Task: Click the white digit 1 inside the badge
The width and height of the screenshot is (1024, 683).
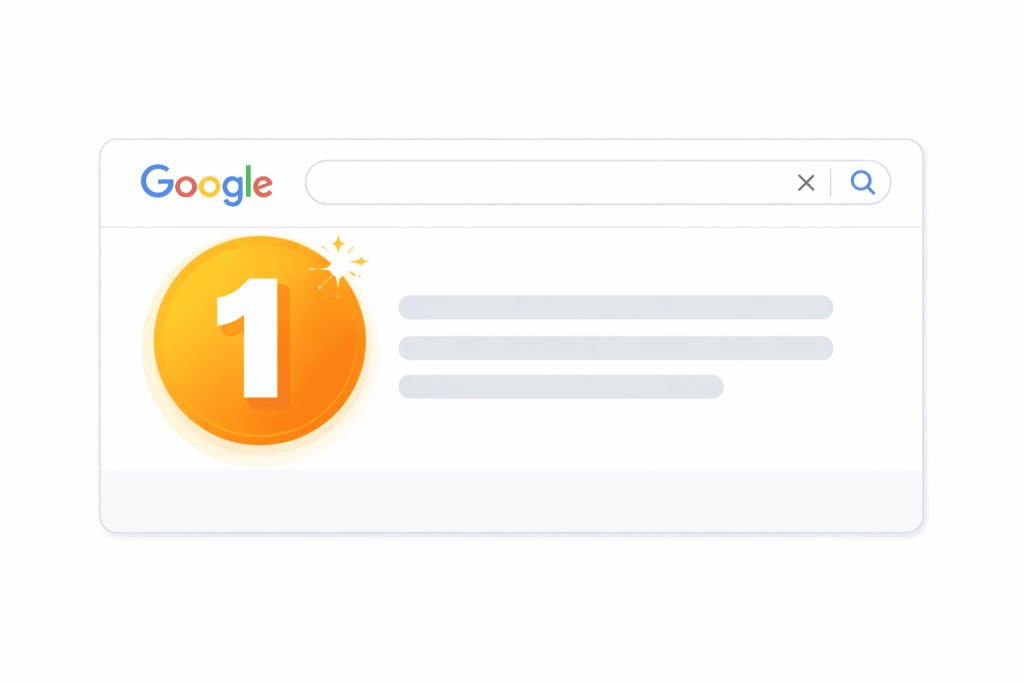Action: (x=250, y=342)
